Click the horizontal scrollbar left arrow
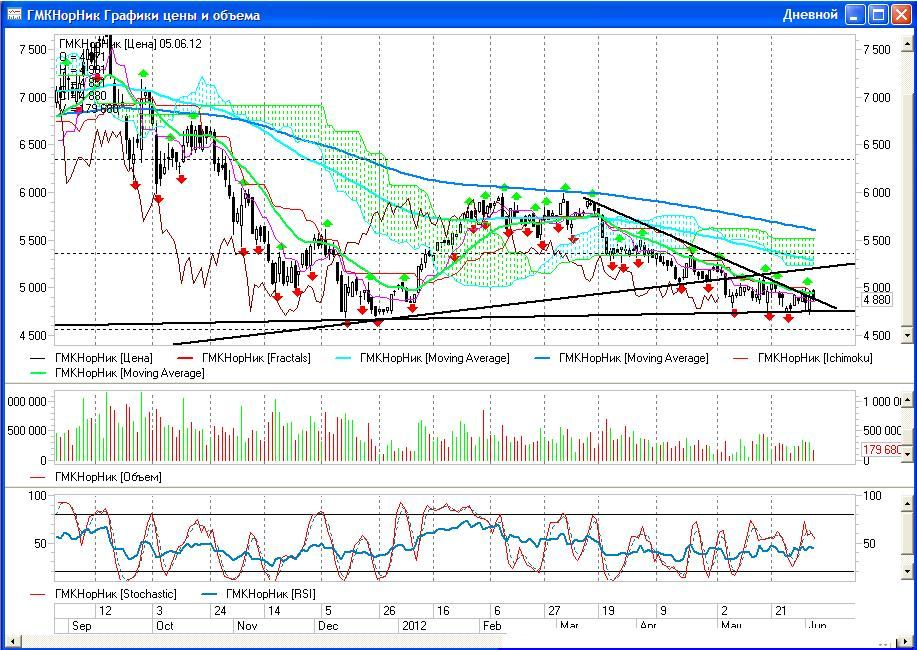 pyautogui.click(x=11, y=643)
